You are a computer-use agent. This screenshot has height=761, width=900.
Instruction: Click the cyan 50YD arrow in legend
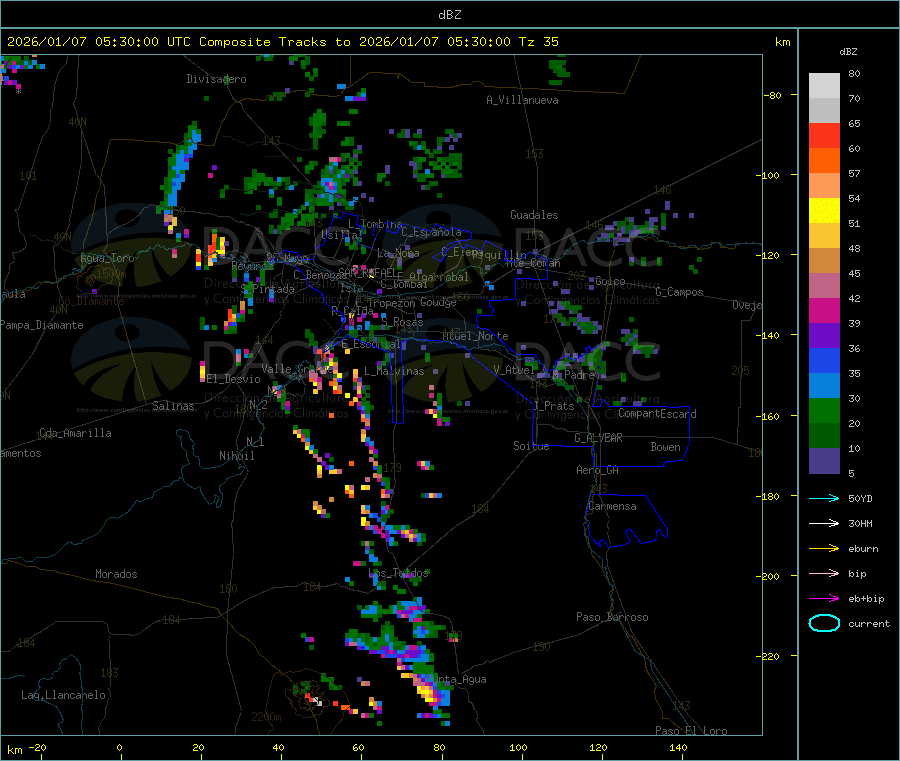pos(824,498)
